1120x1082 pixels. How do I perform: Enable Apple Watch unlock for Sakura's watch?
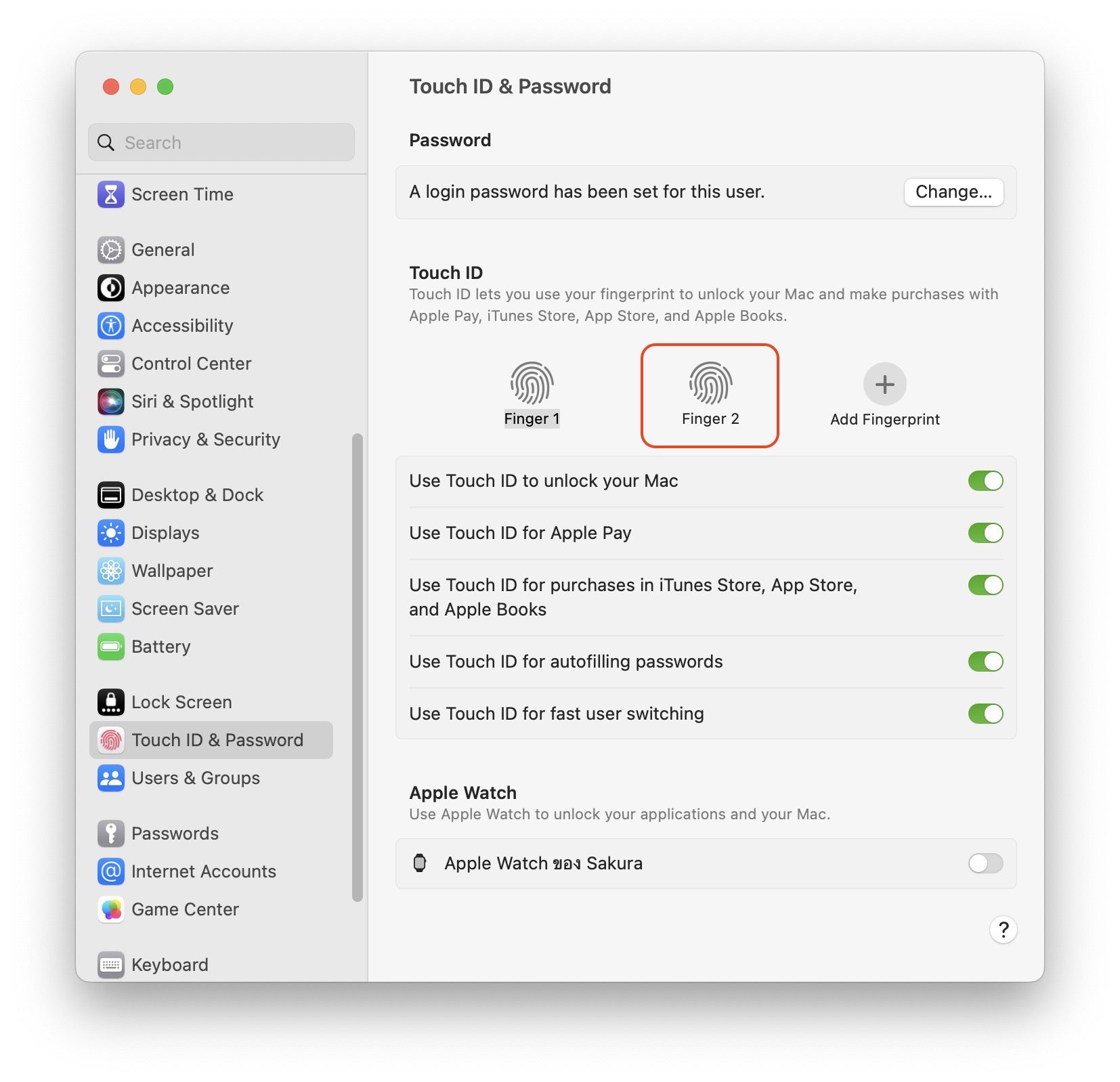click(985, 863)
